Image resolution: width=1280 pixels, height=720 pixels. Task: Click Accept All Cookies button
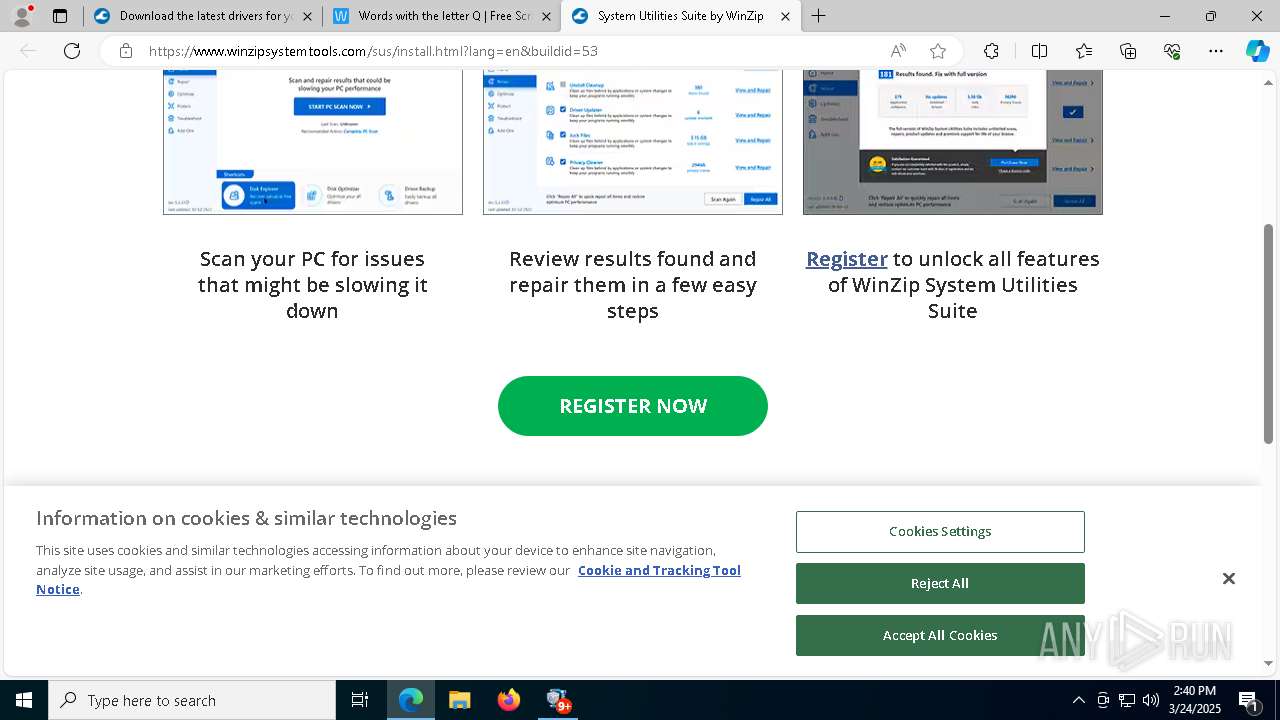pyautogui.click(x=940, y=636)
